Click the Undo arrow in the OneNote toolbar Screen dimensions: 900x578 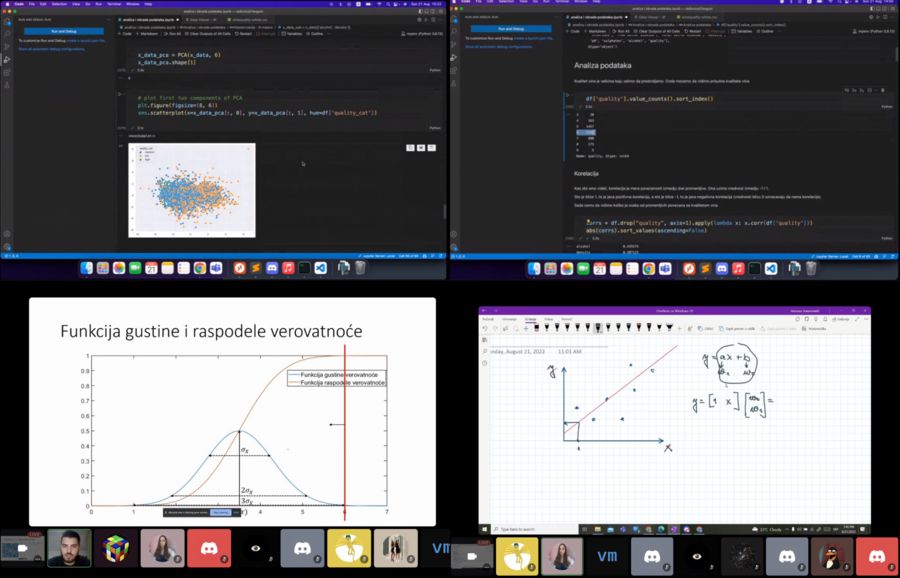[x=485, y=328]
